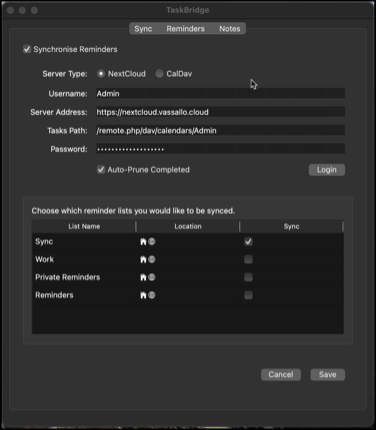Click home icon in Private Reminders row

tap(143, 277)
